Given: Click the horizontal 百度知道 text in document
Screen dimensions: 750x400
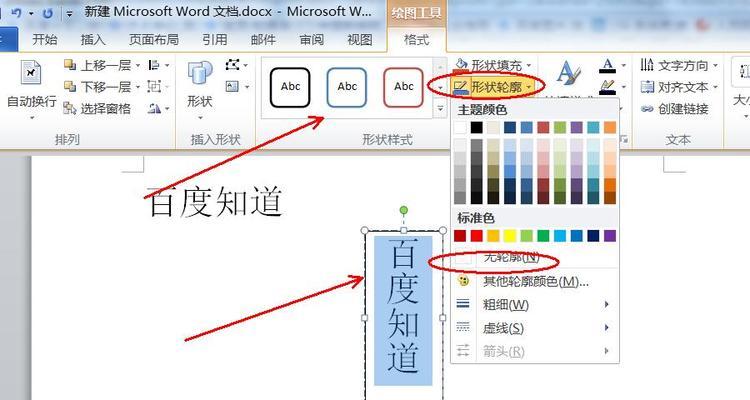Looking at the screenshot, I should click(215, 201).
